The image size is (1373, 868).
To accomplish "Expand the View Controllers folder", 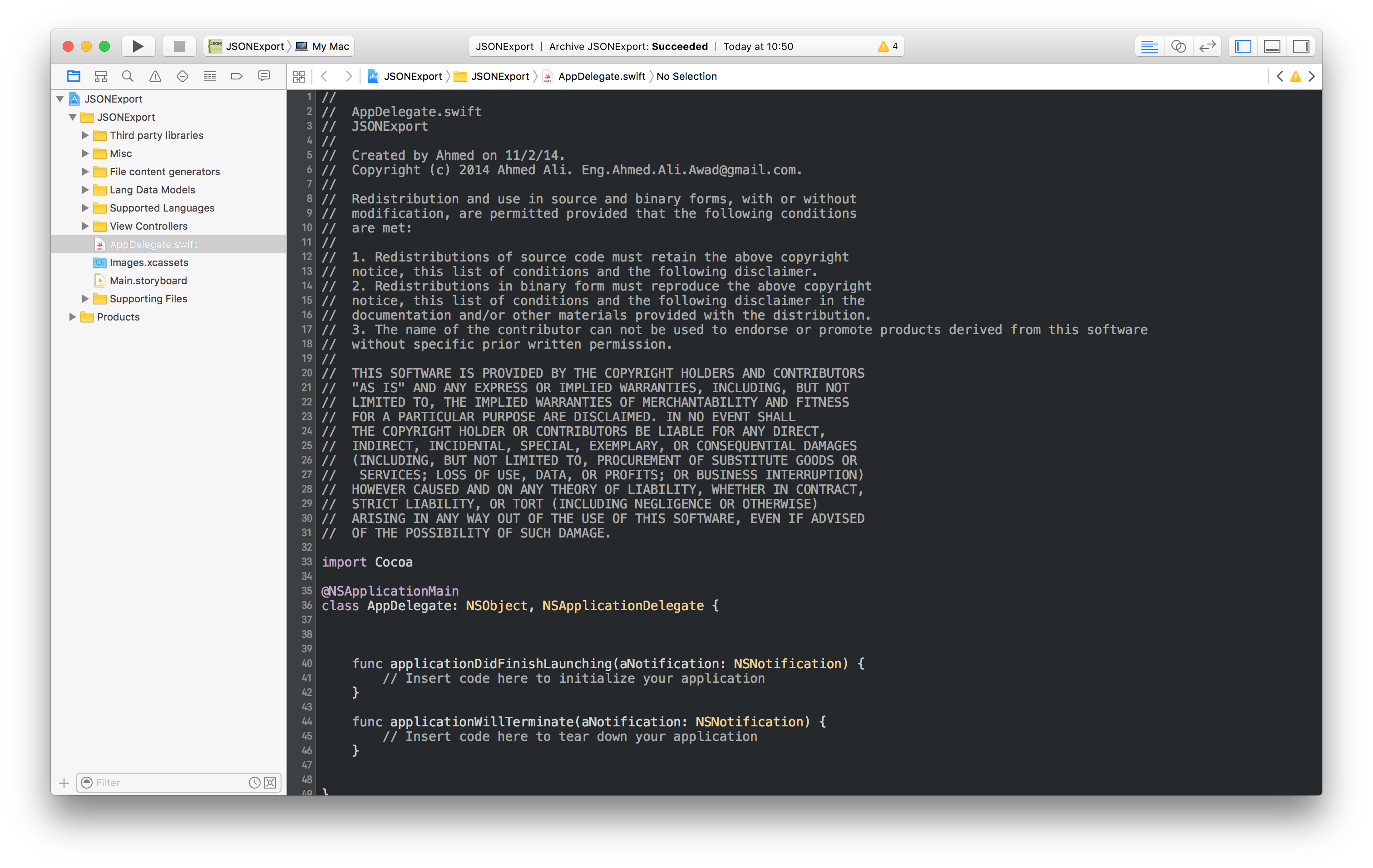I will (85, 226).
